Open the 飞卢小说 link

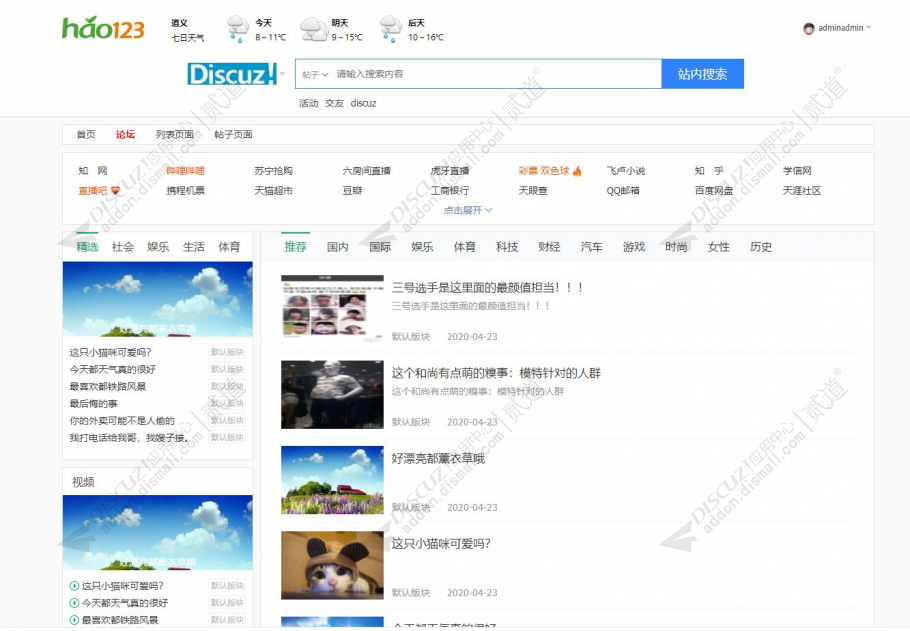pyautogui.click(x=626, y=171)
